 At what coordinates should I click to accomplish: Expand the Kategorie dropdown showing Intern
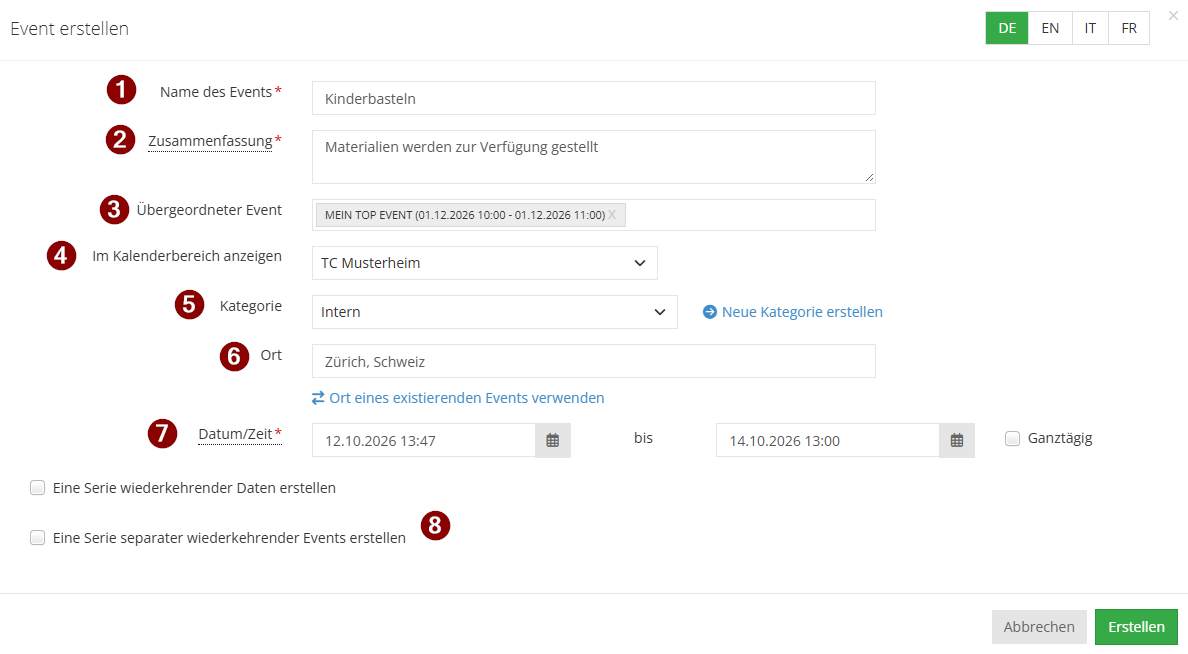coord(495,312)
